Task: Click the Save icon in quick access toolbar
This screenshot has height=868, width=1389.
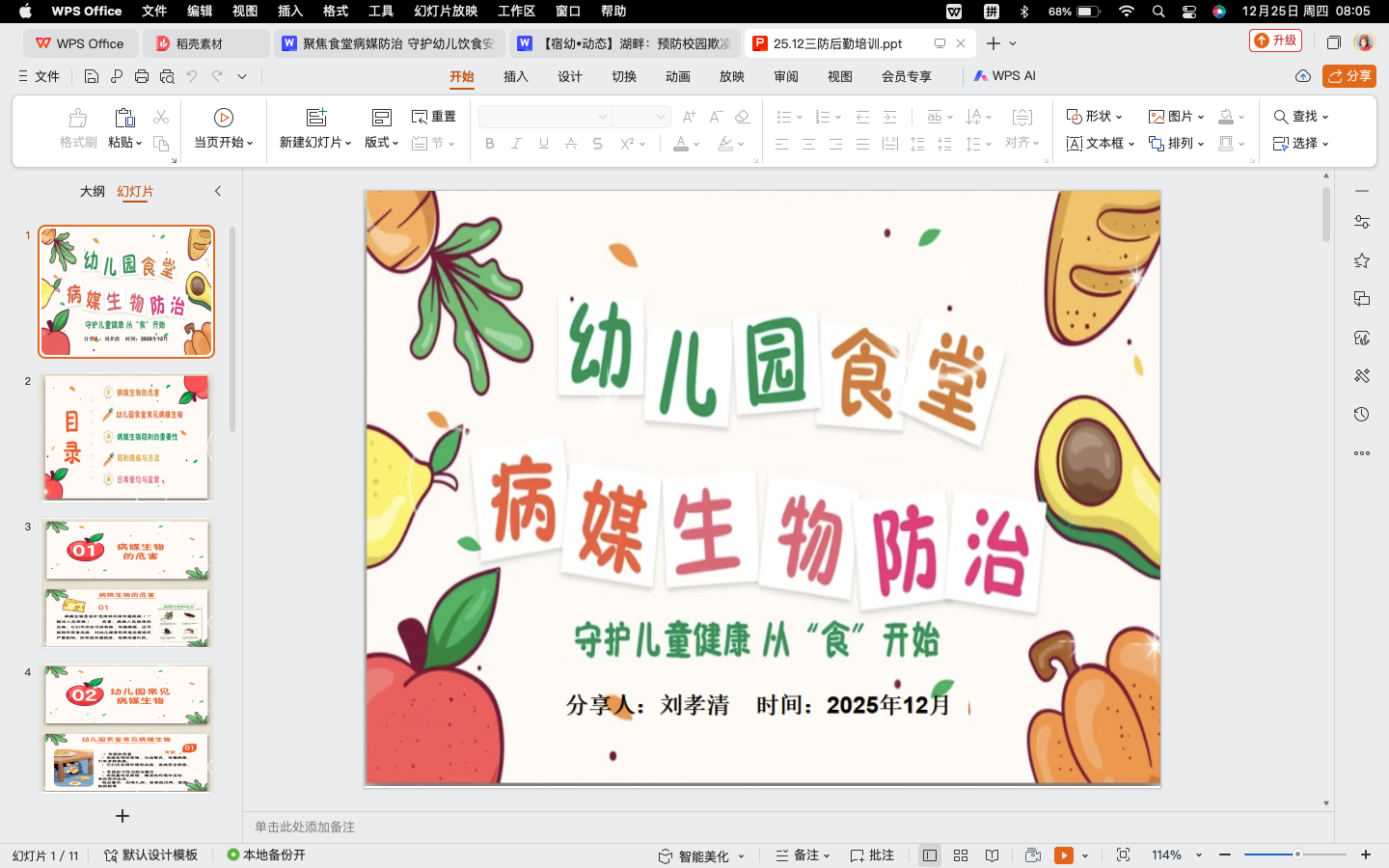Action: (91, 76)
